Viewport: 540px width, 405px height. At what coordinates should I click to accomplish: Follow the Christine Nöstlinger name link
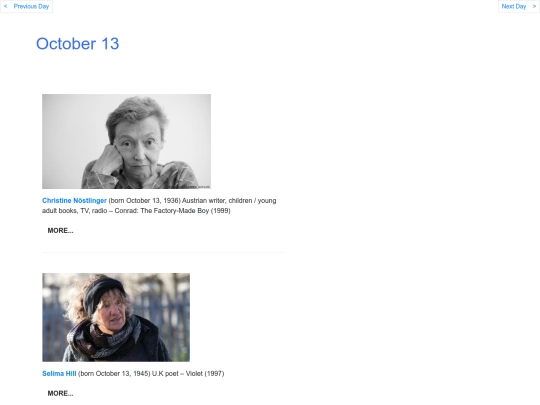click(74, 200)
